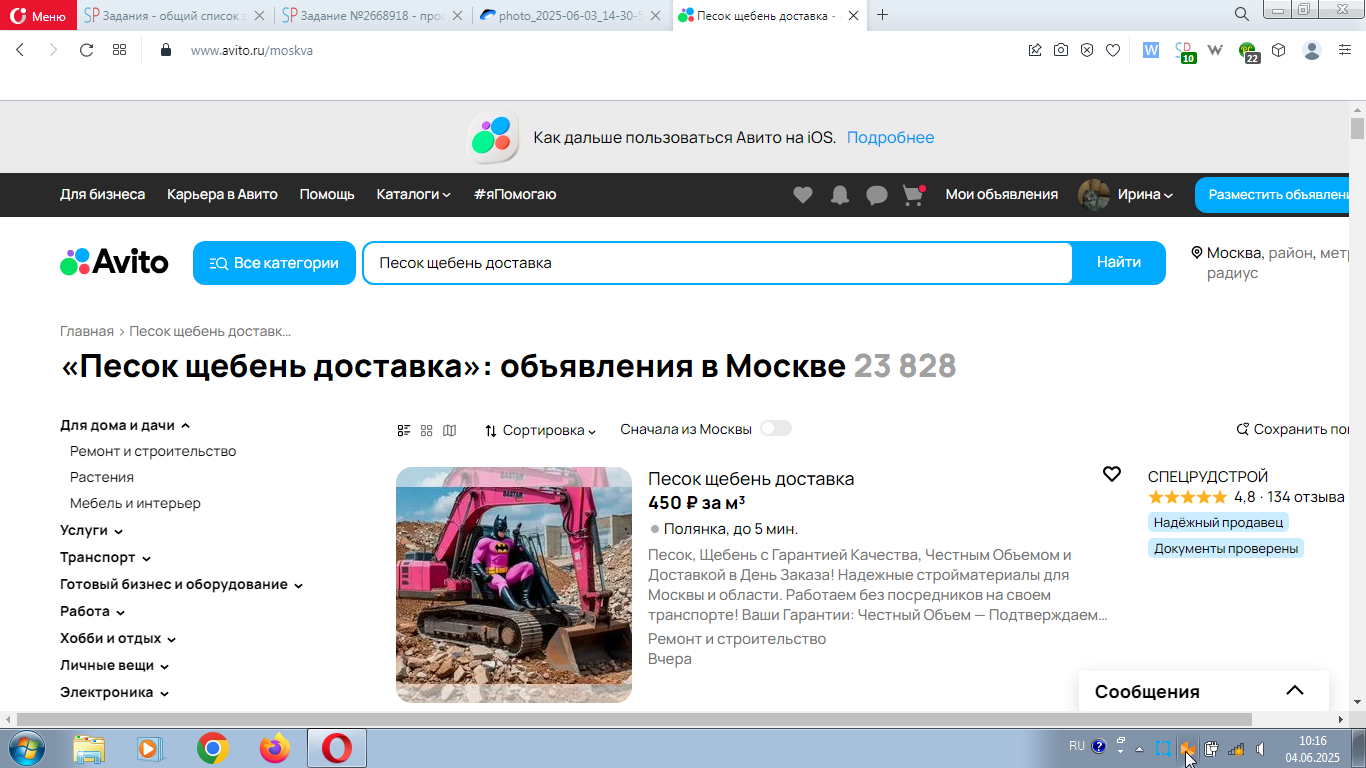Follow the Подробнее link in banner

point(890,137)
